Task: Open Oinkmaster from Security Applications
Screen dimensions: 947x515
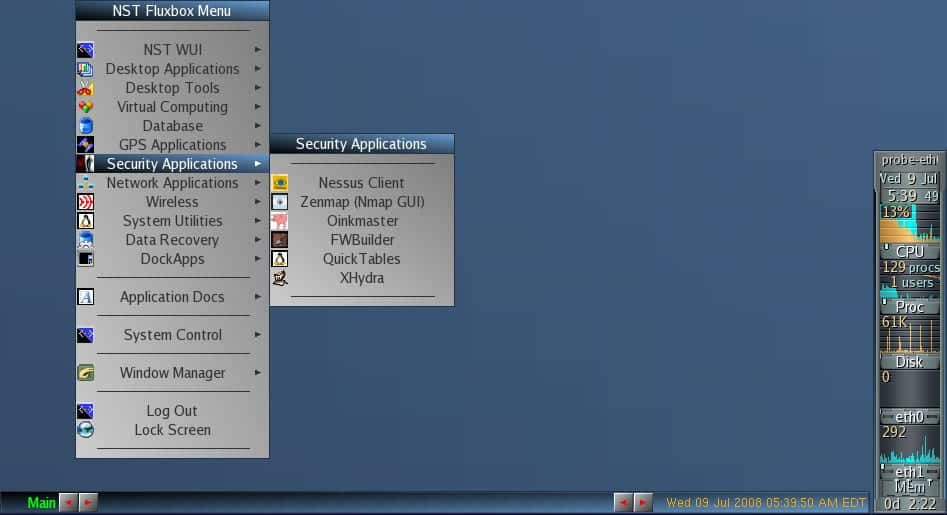Action: point(362,221)
